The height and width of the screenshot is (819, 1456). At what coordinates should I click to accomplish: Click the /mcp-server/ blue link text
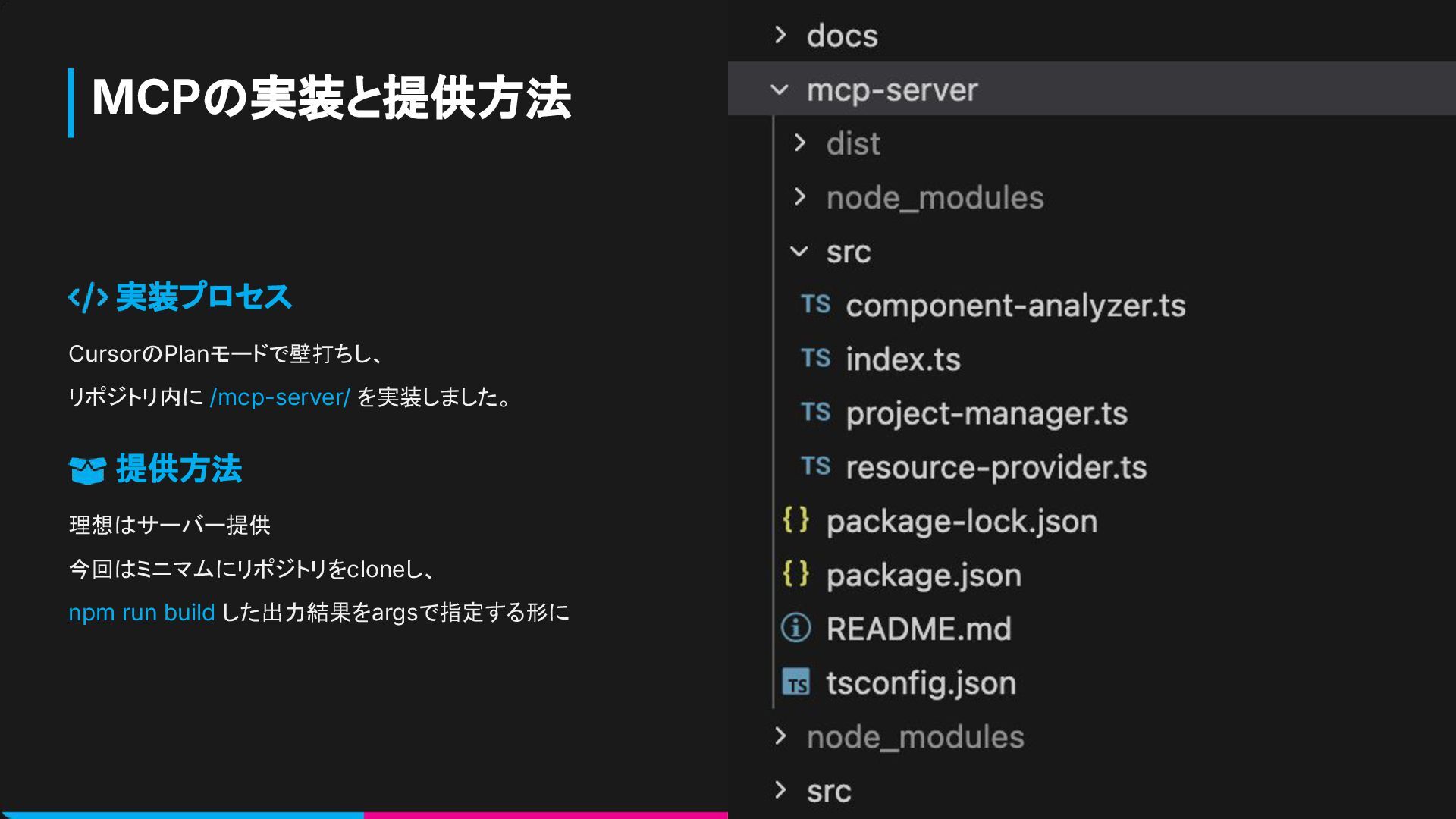[280, 397]
